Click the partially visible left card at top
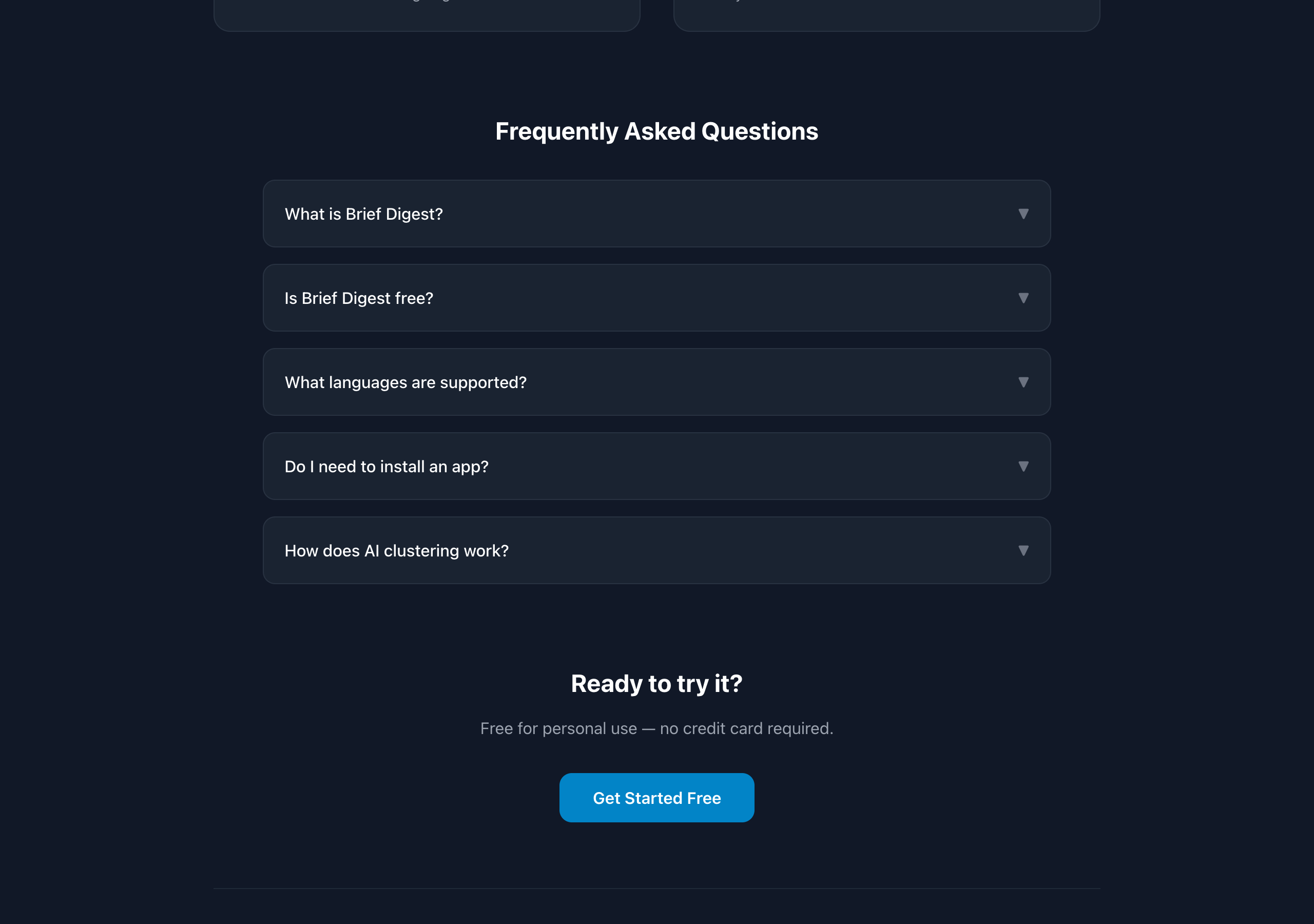This screenshot has width=1314, height=924. [427, 15]
